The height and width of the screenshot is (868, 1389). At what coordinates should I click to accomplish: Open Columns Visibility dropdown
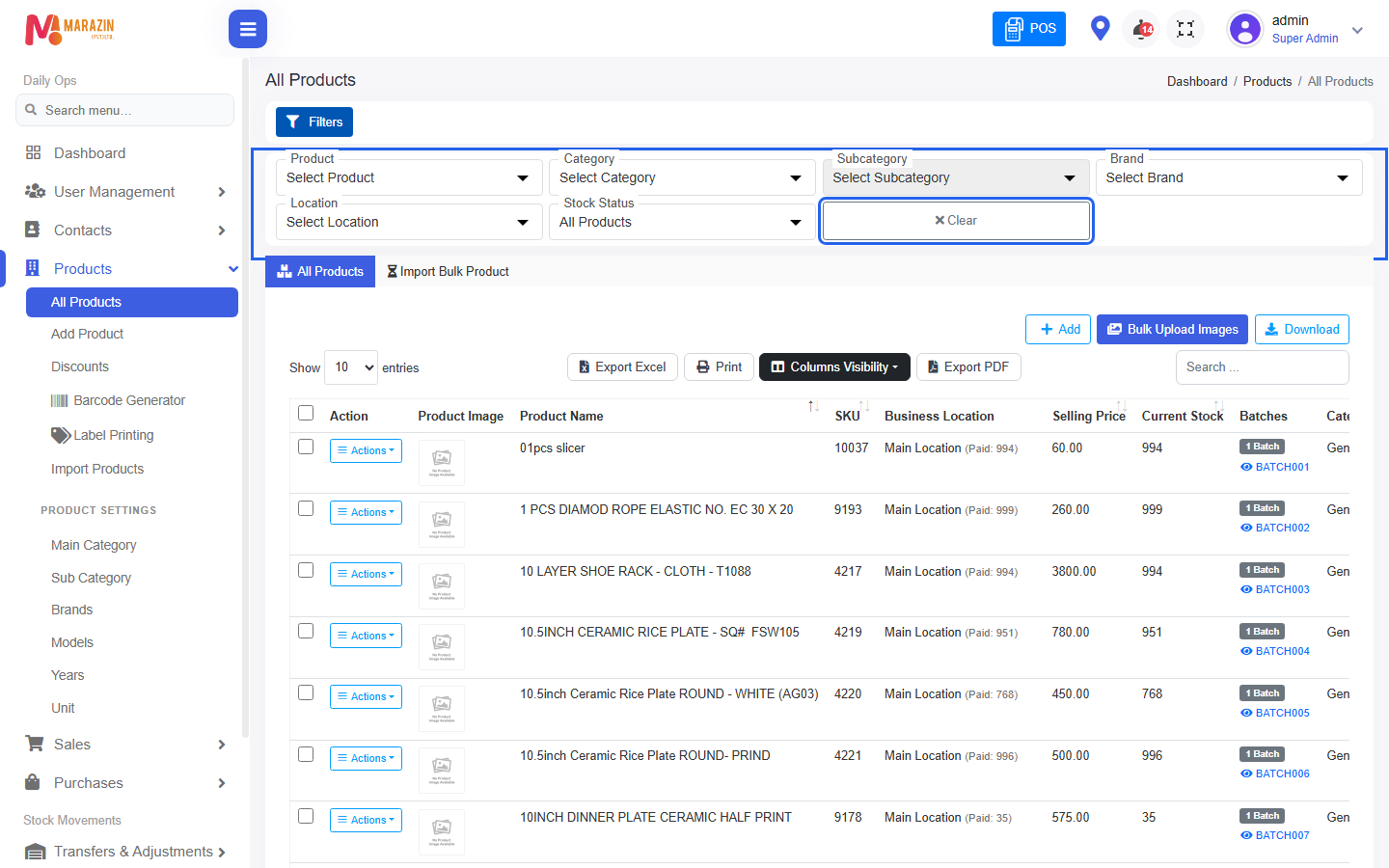(x=834, y=367)
